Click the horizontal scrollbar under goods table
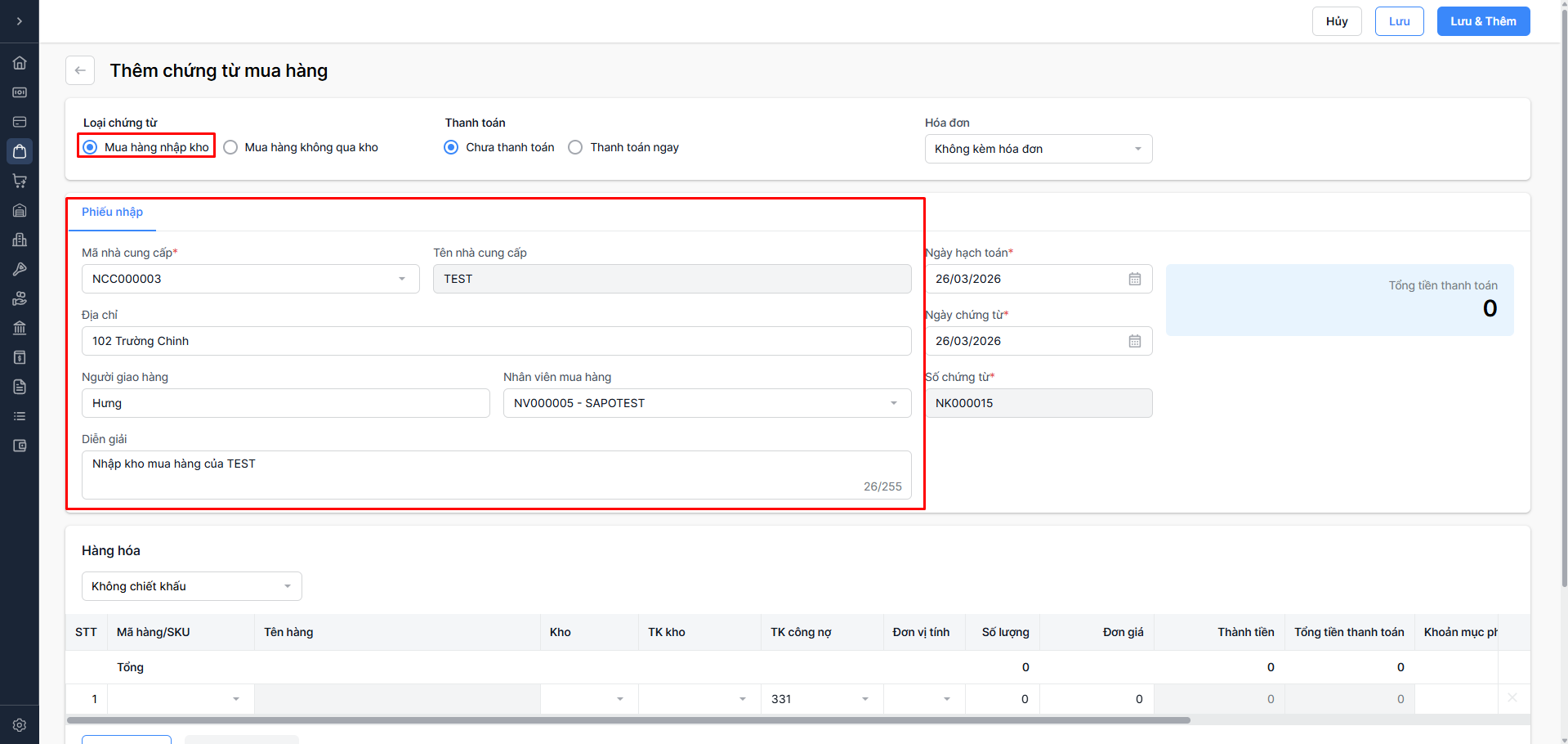The height and width of the screenshot is (744, 1568). (x=628, y=720)
